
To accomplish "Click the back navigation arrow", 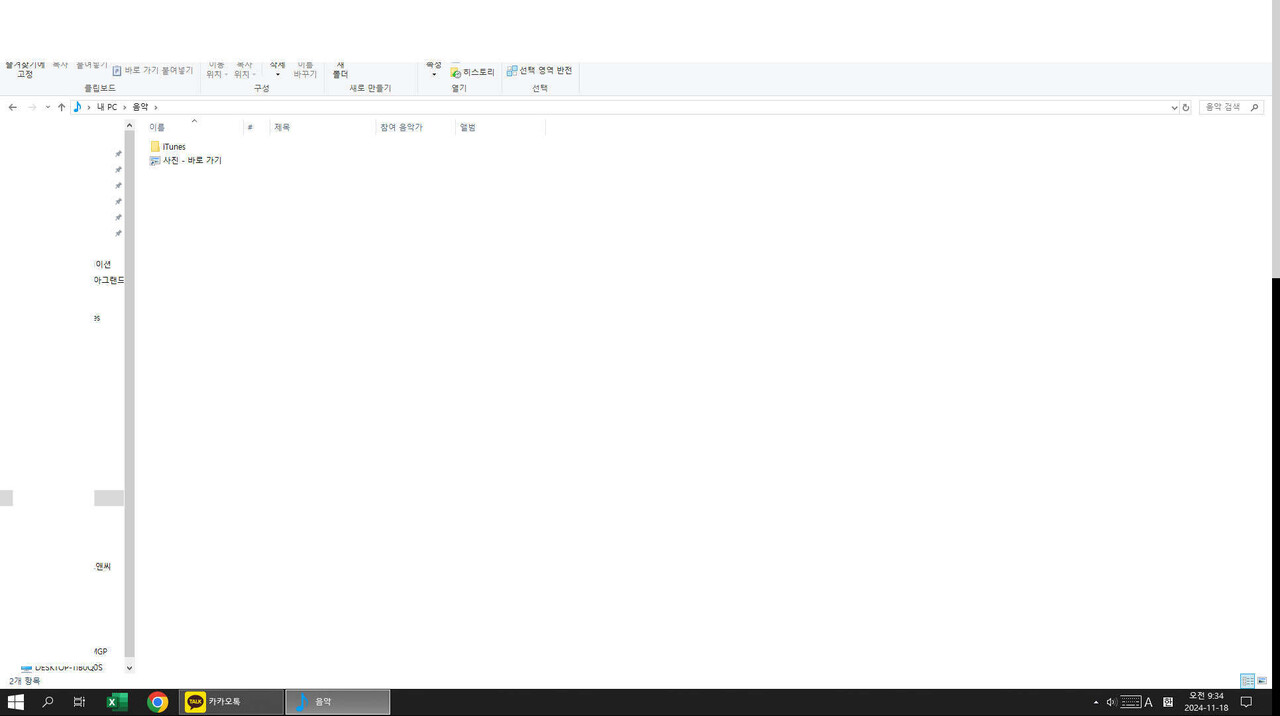I will point(13,107).
